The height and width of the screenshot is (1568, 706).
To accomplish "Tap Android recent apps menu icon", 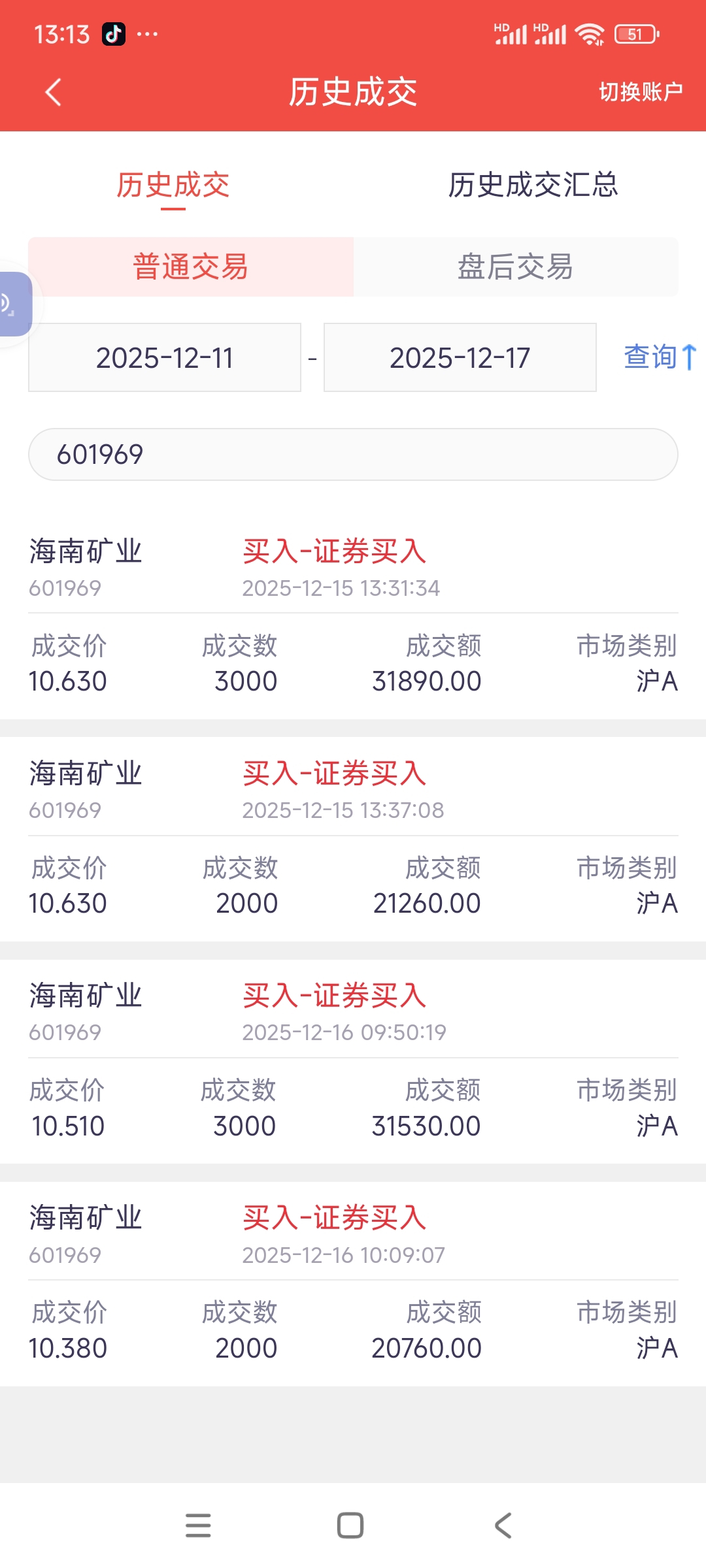I will pos(198,1526).
